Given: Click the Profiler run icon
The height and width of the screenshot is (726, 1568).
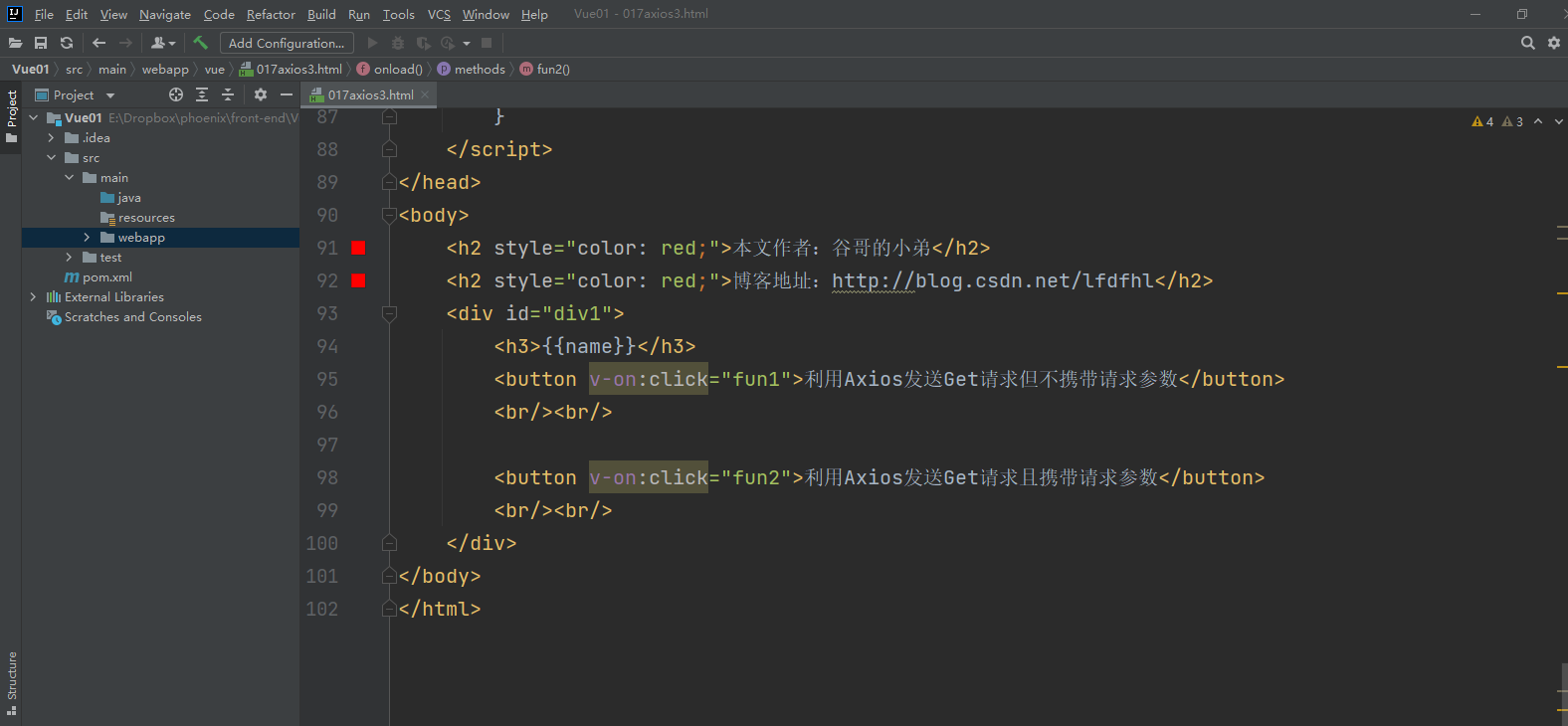Looking at the screenshot, I should point(448,43).
